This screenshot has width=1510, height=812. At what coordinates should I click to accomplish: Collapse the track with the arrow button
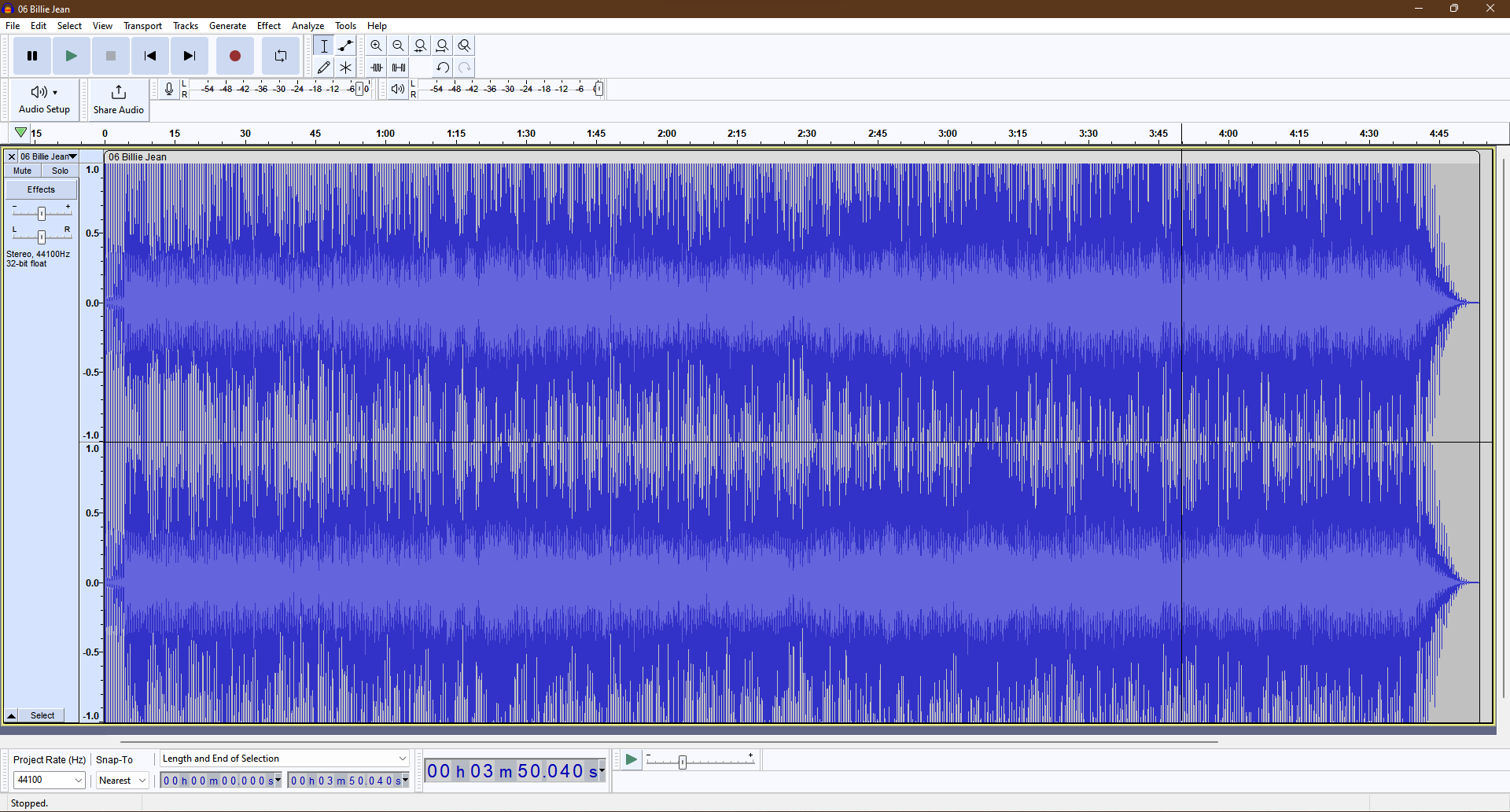(11, 715)
